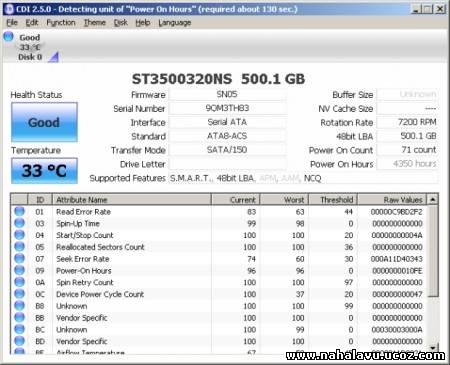Click the Good health status button
Screen dimensions: 450x365
(44, 122)
